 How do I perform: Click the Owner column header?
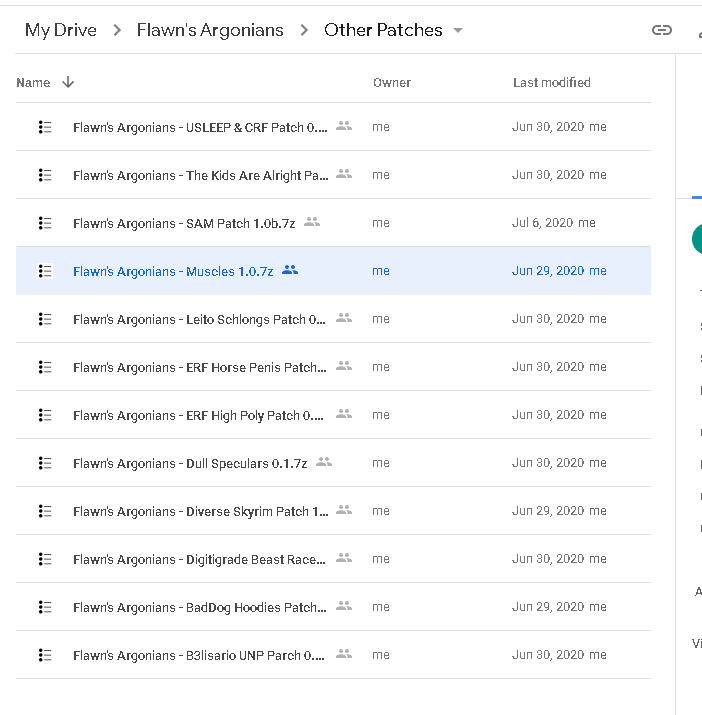click(x=392, y=83)
